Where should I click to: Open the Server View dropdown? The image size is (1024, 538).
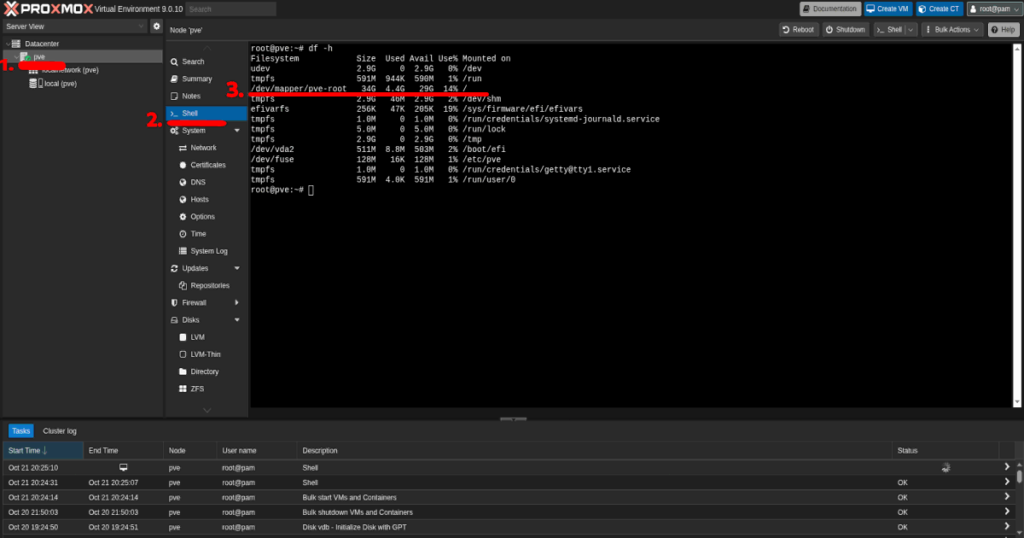click(74, 26)
